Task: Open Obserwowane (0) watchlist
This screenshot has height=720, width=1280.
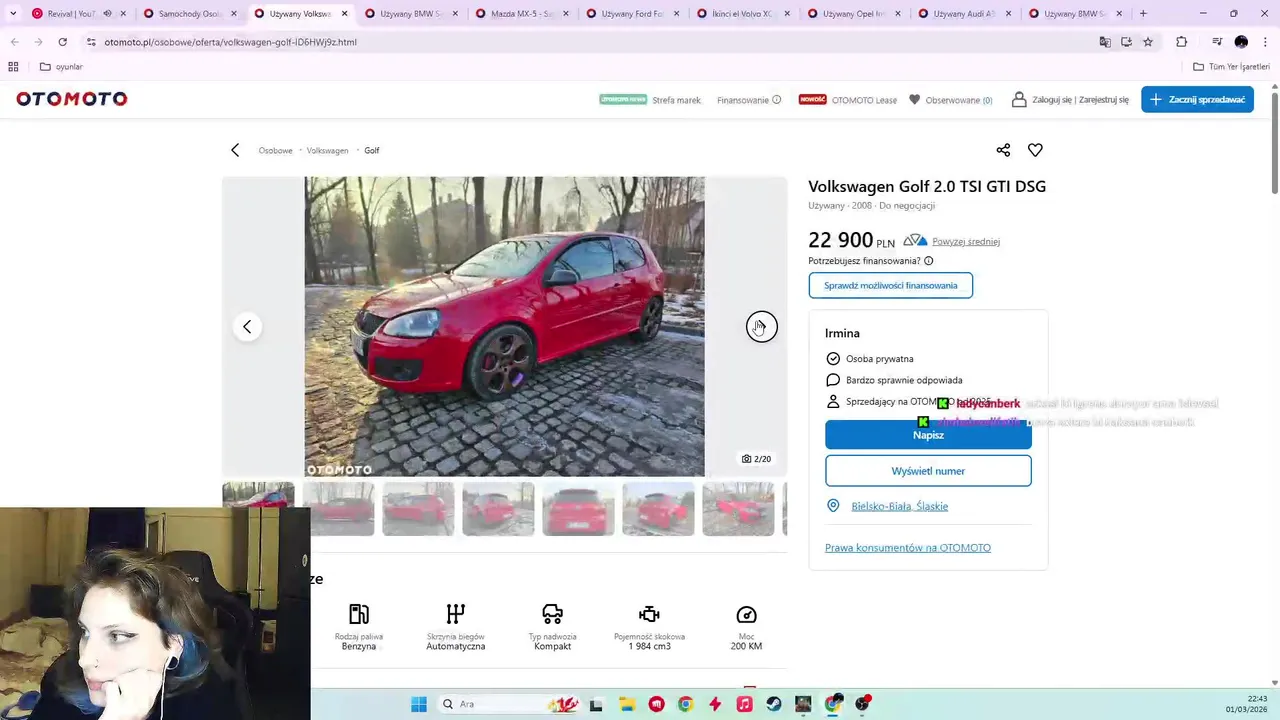Action: click(950, 100)
